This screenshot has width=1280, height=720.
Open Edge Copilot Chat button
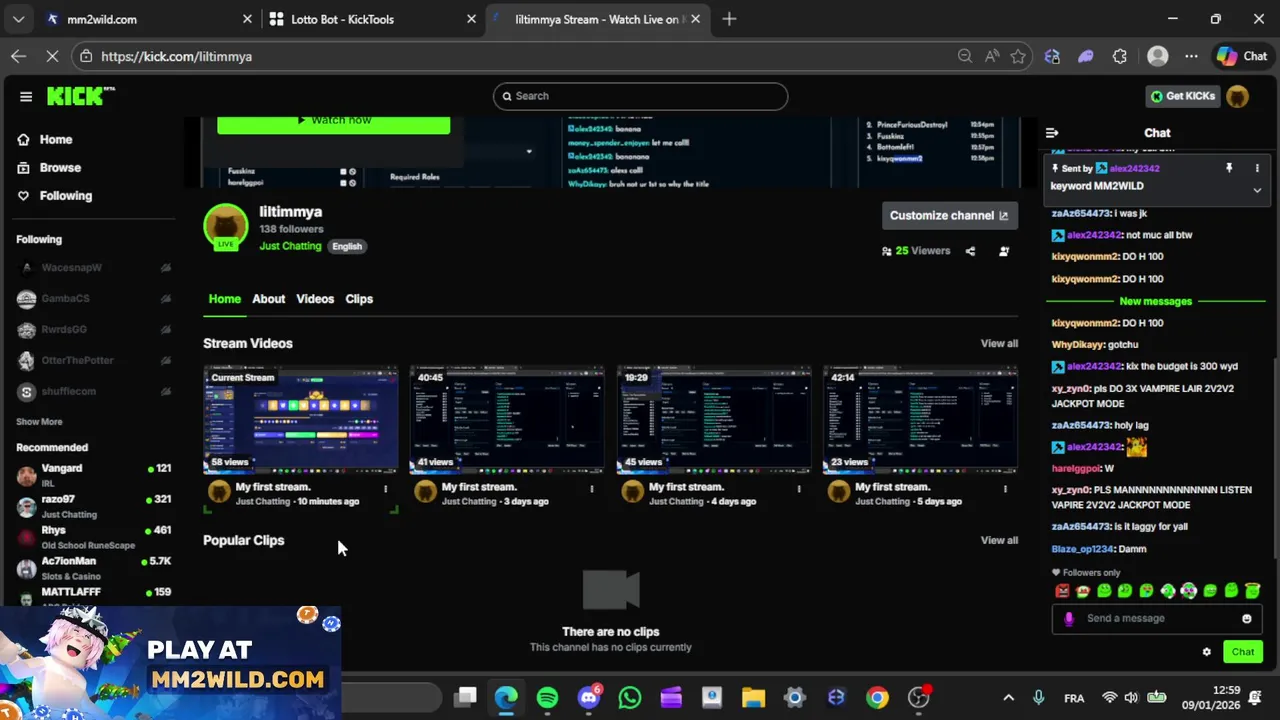click(x=1242, y=56)
